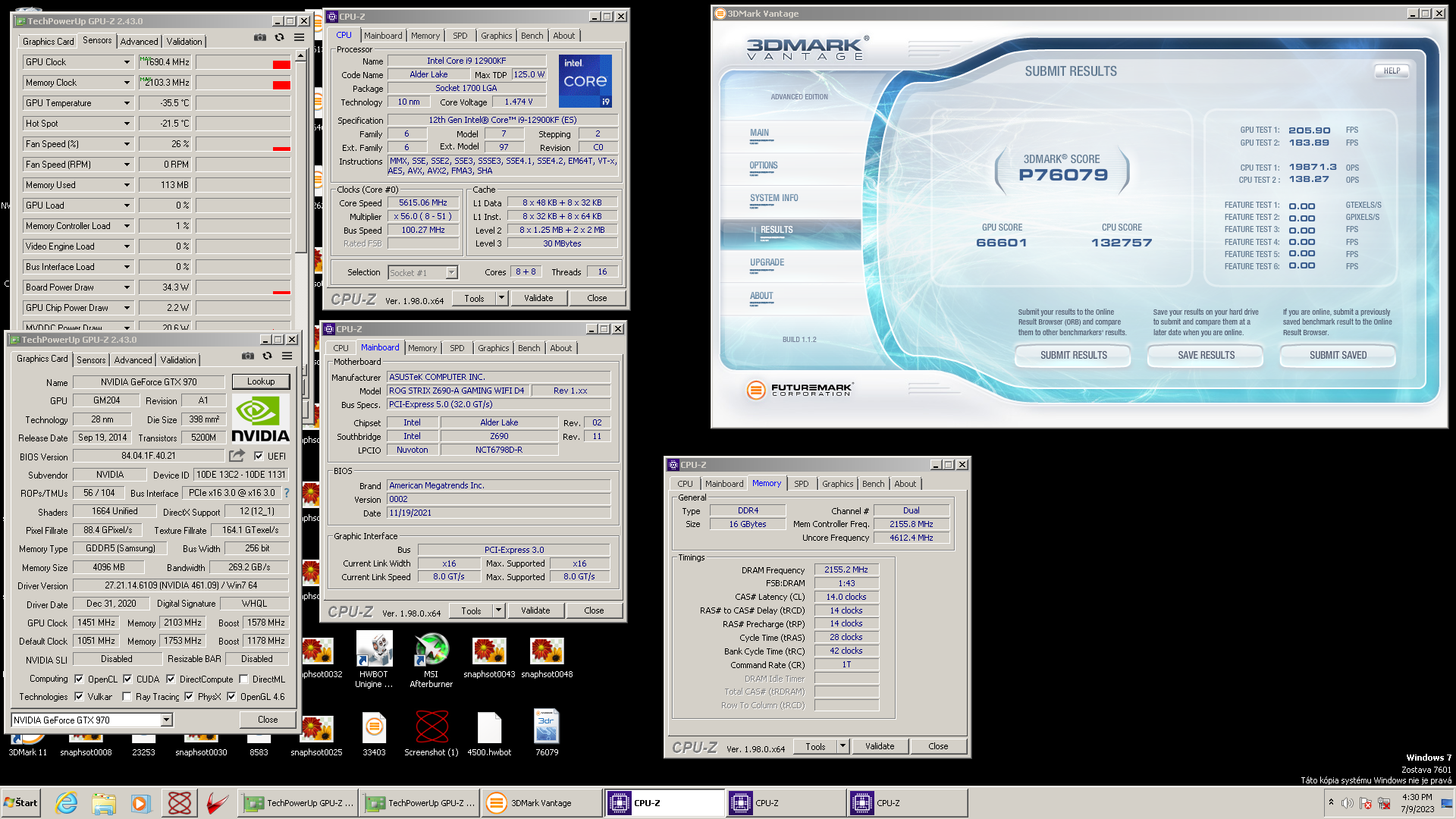
Task: Select Screenshot (1) desktop file icon
Action: pos(431,734)
